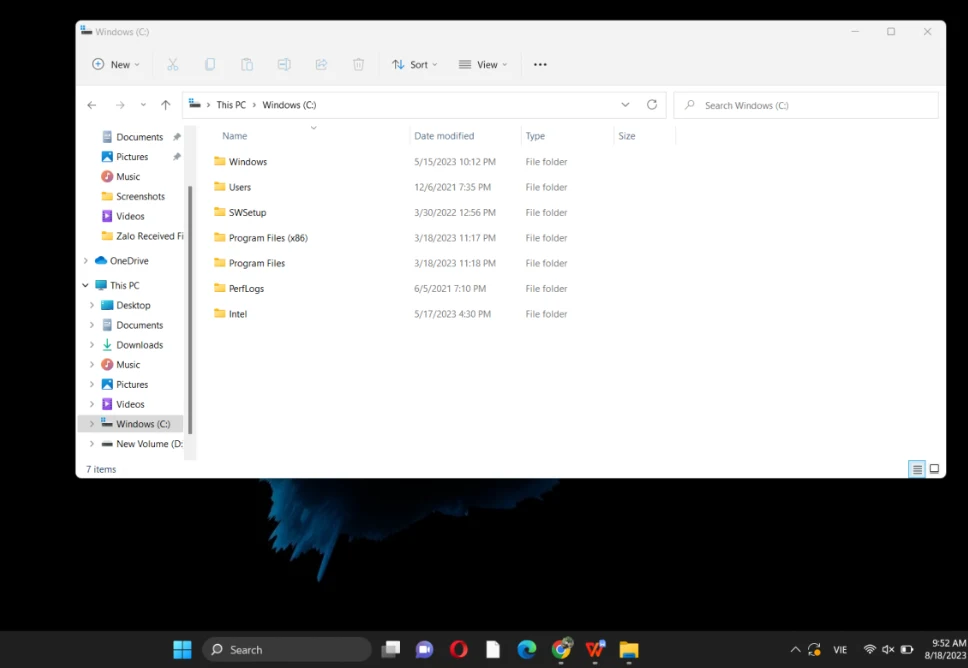Open pinned Documents in Quick access

click(x=140, y=137)
